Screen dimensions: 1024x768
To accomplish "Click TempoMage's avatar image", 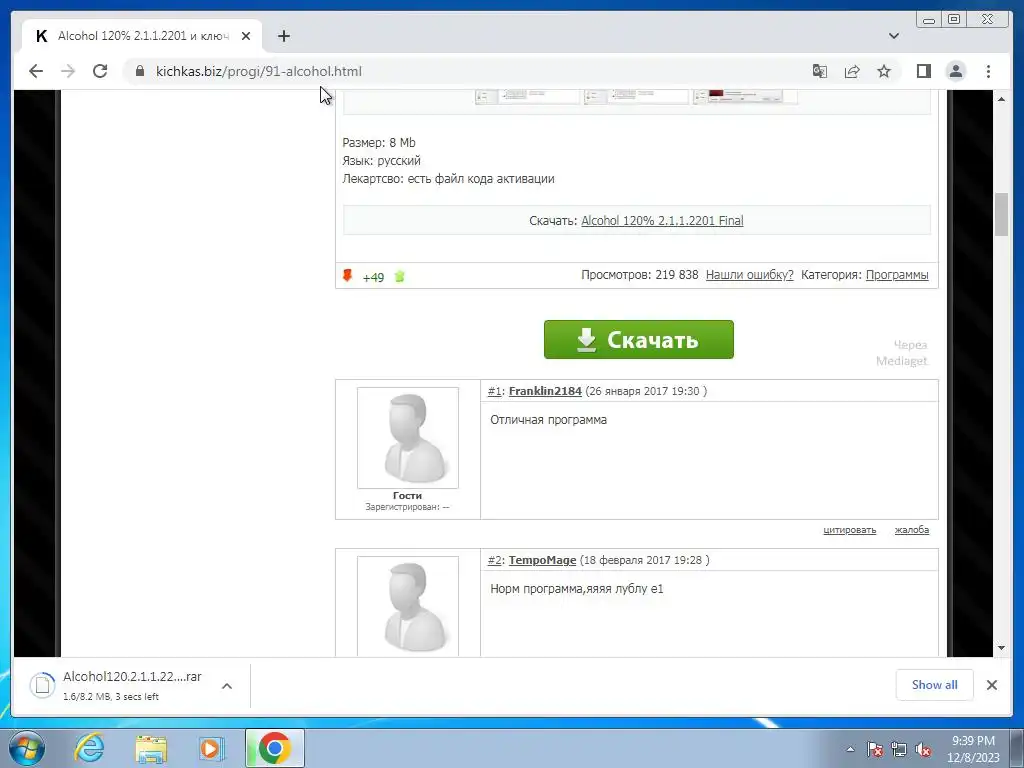I will tap(408, 606).
